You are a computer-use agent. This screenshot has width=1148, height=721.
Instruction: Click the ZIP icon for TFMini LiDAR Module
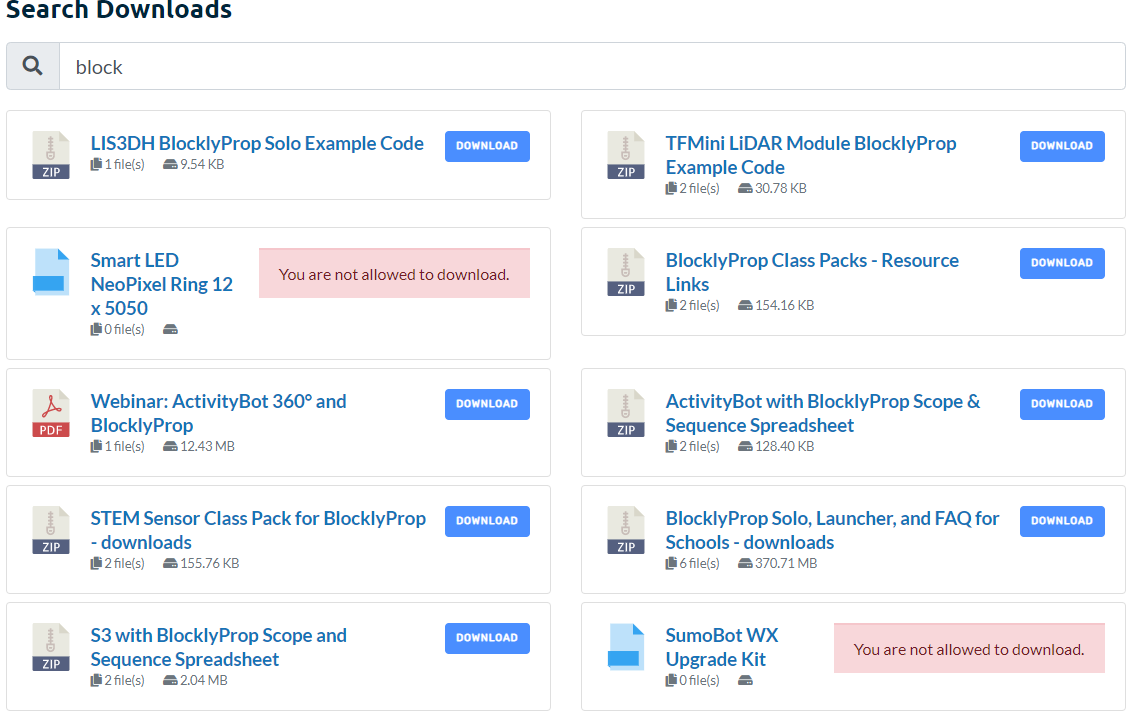pyautogui.click(x=626, y=155)
